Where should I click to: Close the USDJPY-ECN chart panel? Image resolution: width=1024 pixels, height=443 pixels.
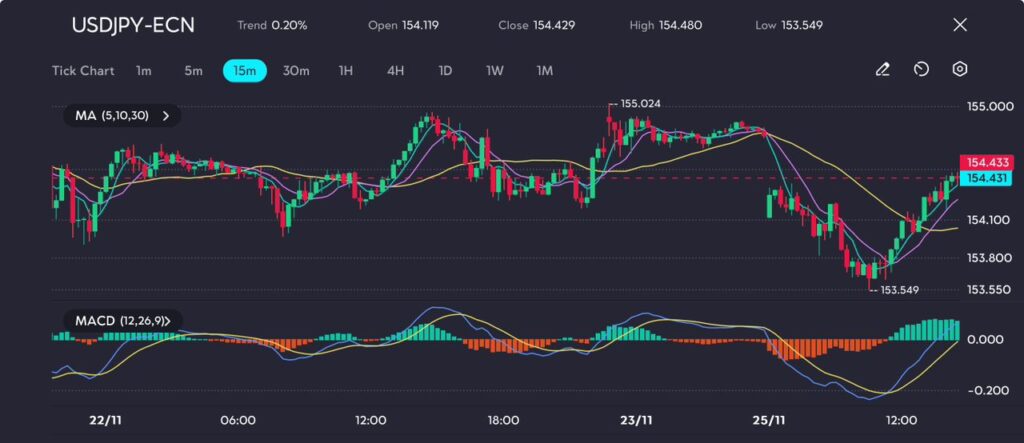tap(960, 25)
